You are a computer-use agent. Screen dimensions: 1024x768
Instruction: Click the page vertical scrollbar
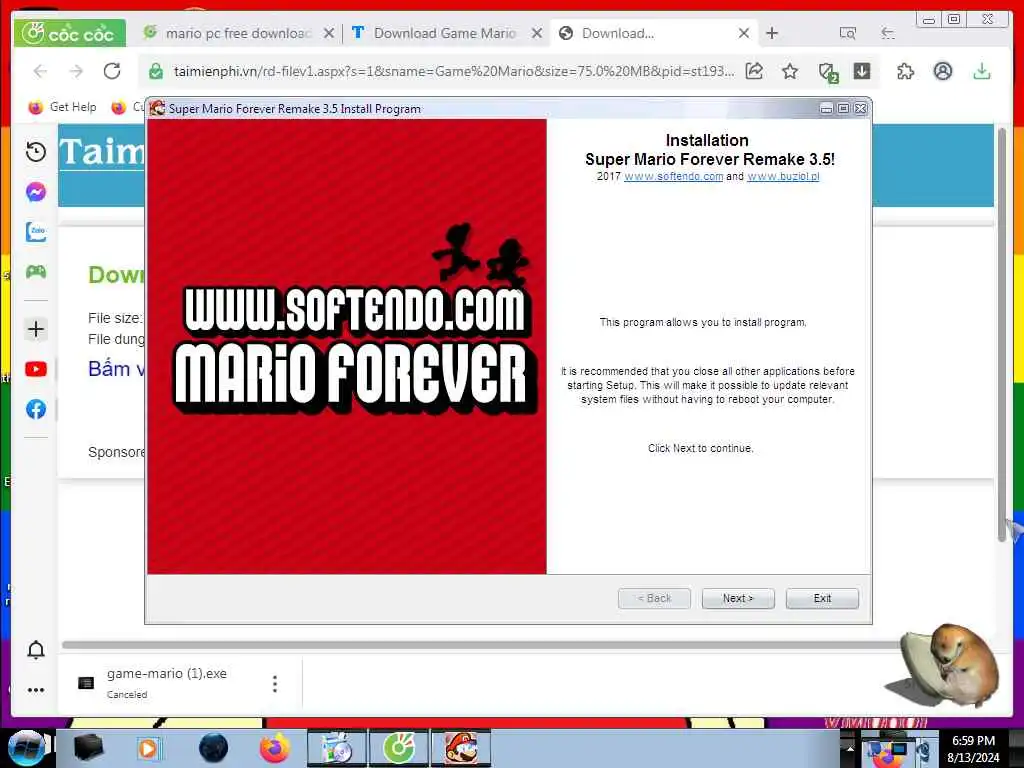click(1002, 333)
